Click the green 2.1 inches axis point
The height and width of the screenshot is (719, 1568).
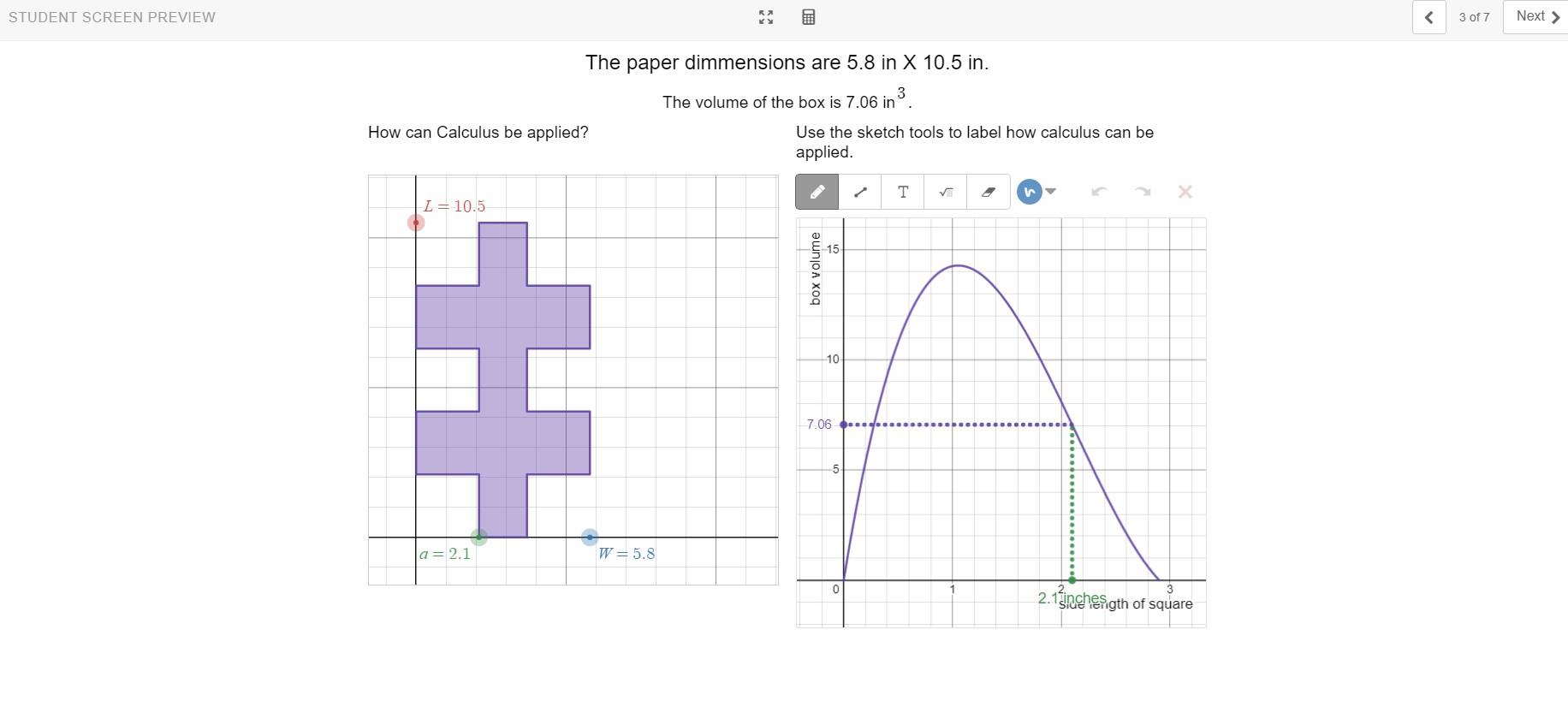click(x=1072, y=580)
